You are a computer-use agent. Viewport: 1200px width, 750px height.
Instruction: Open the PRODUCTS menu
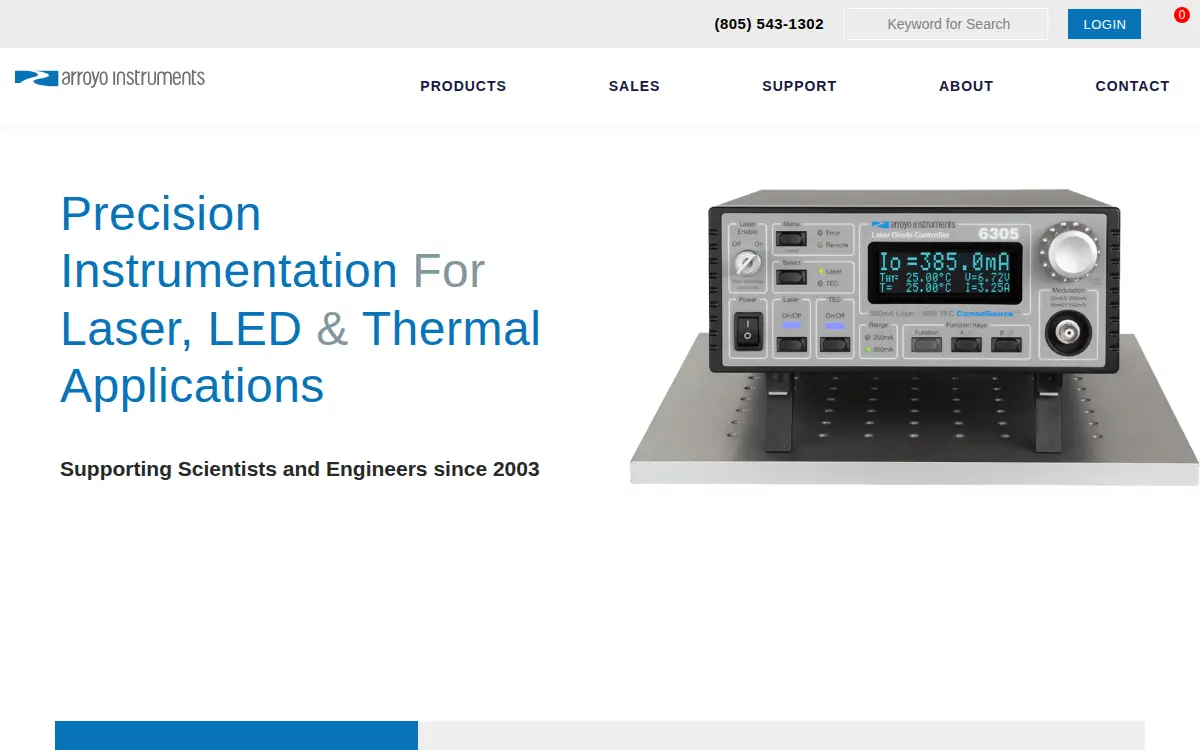(463, 86)
